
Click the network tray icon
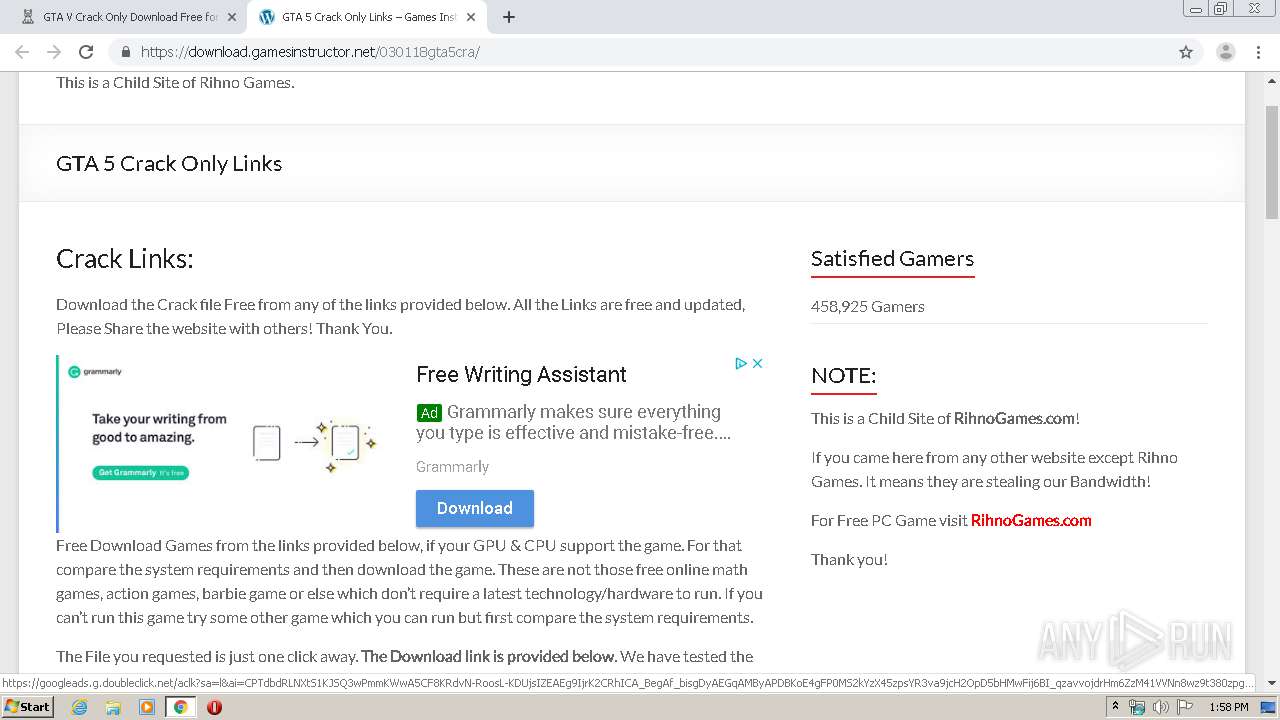click(1137, 707)
